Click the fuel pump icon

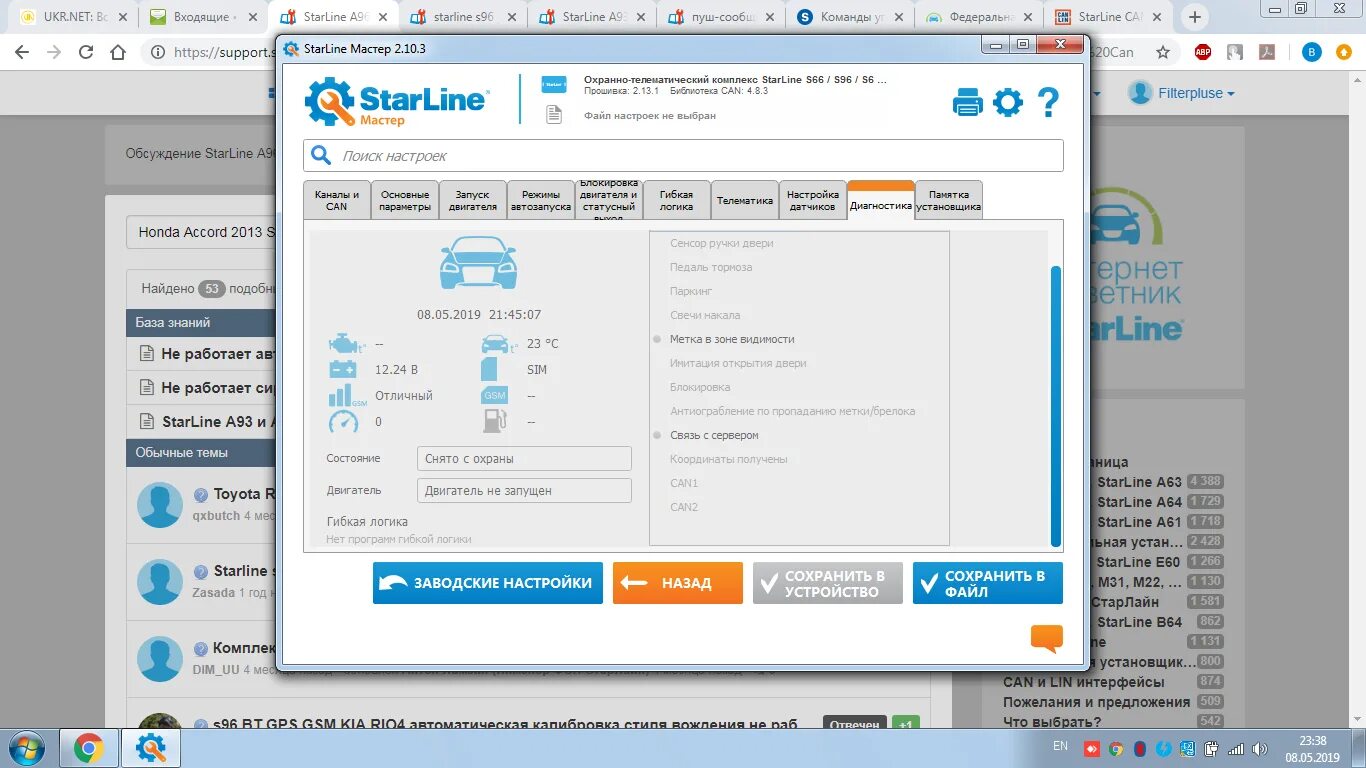tap(495, 421)
